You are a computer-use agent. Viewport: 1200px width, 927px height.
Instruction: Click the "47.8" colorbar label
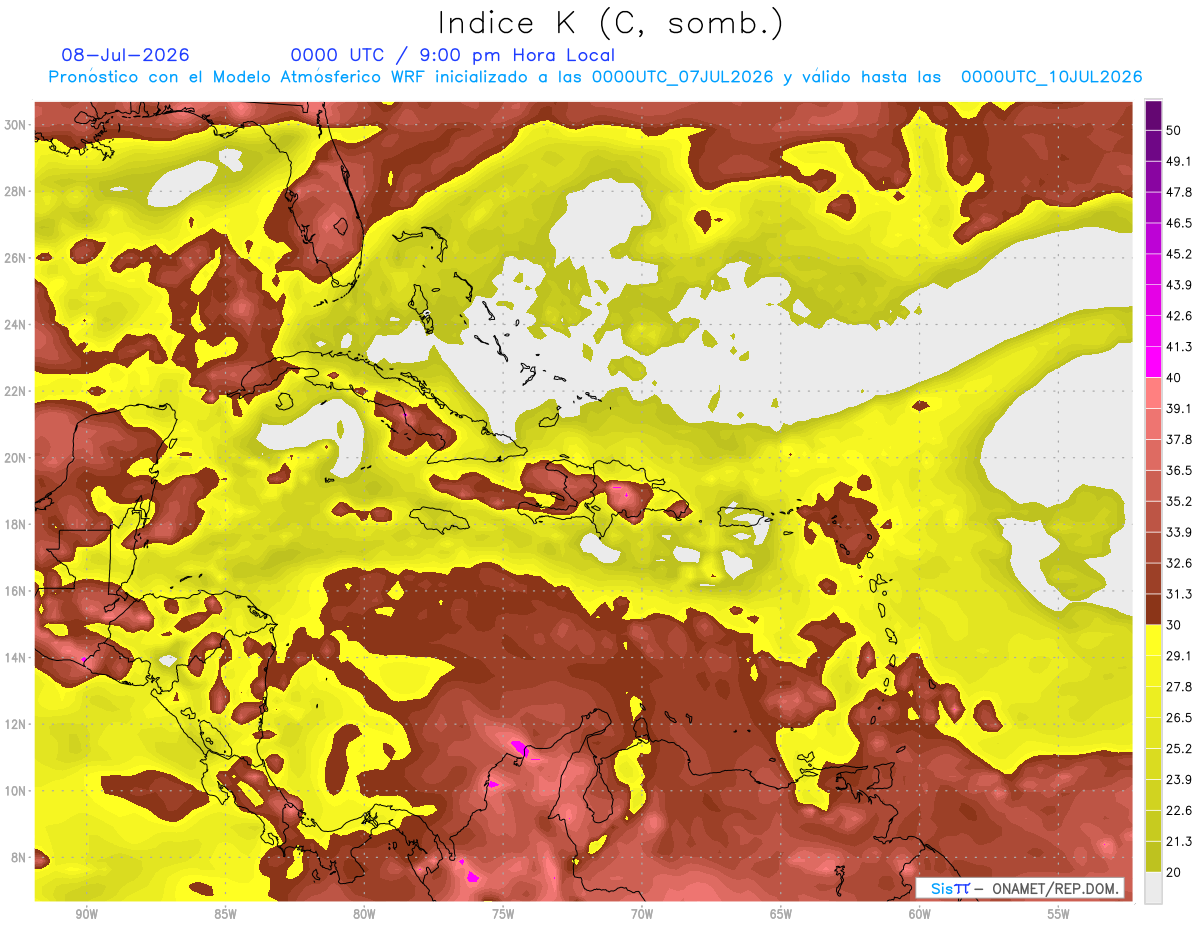[1179, 192]
